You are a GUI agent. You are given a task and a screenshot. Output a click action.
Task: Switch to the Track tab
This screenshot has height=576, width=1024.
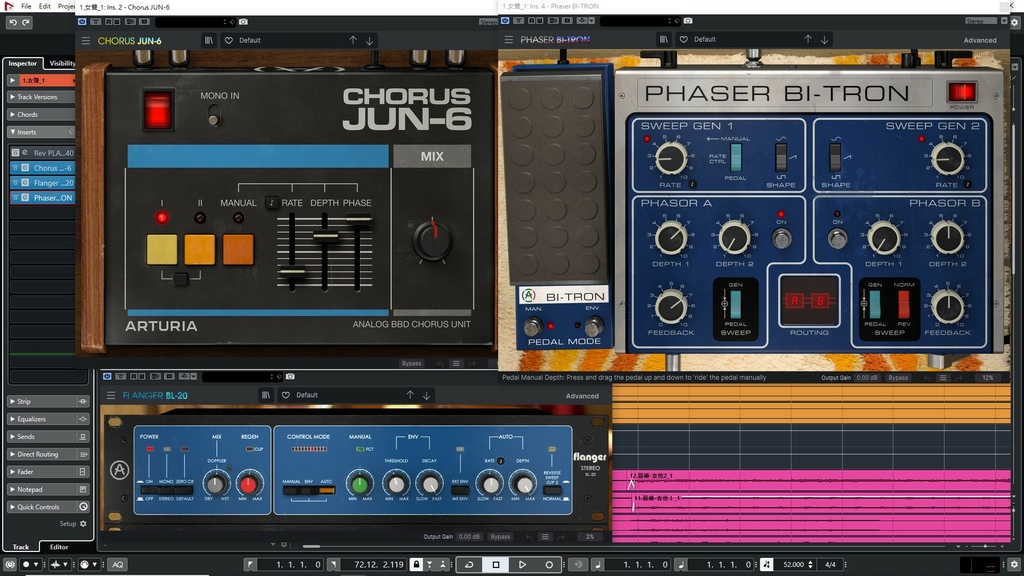(21, 547)
